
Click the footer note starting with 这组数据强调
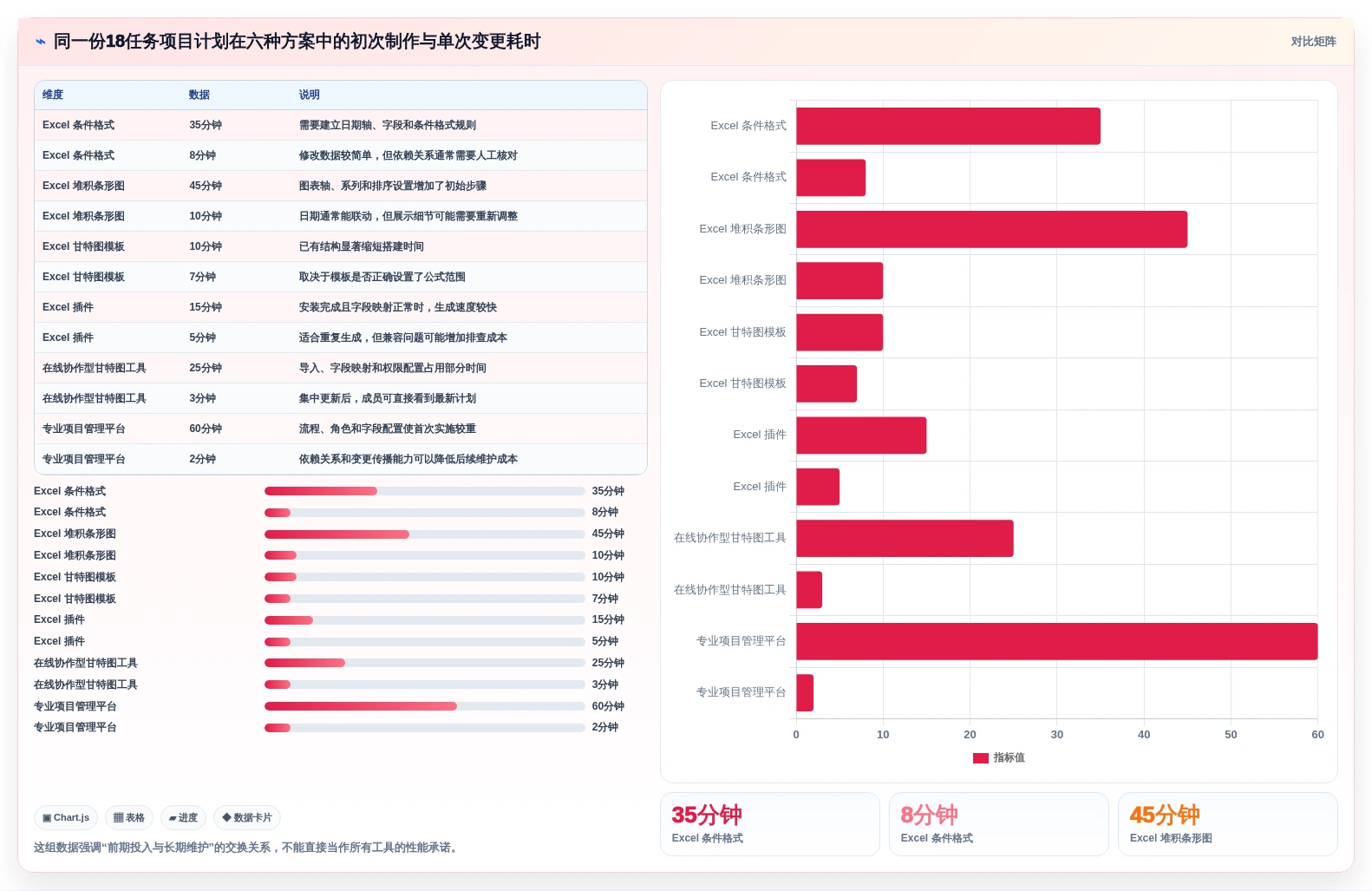248,848
